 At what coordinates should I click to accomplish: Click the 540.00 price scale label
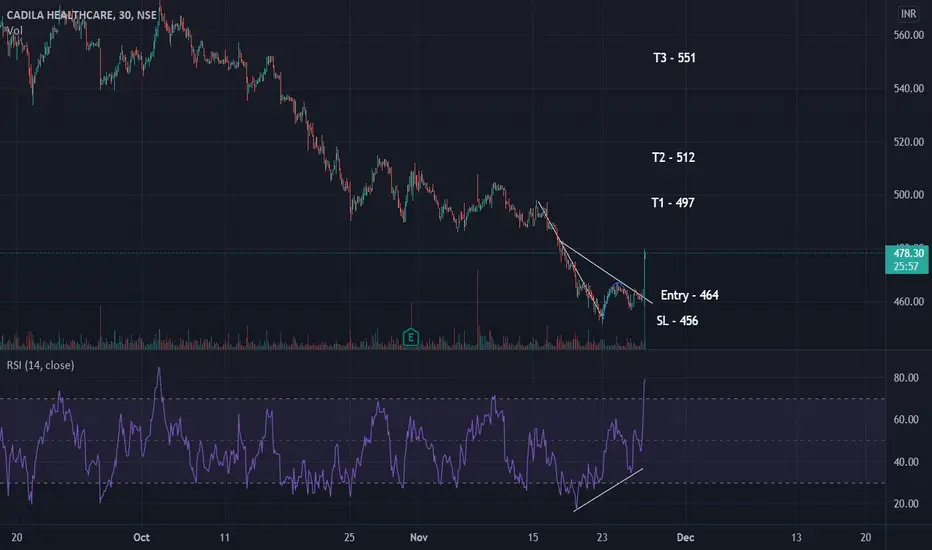(x=909, y=89)
